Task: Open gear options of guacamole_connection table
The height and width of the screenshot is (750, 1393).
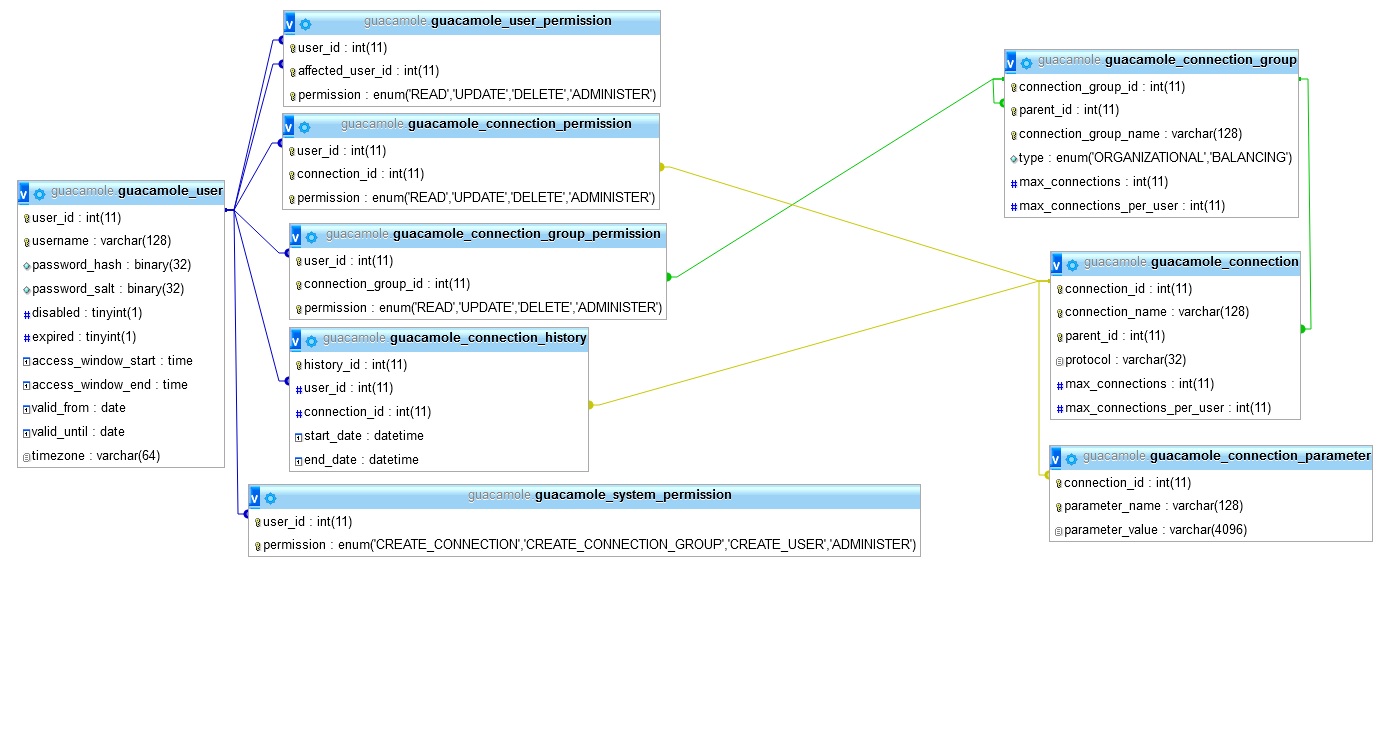Action: point(1072,265)
